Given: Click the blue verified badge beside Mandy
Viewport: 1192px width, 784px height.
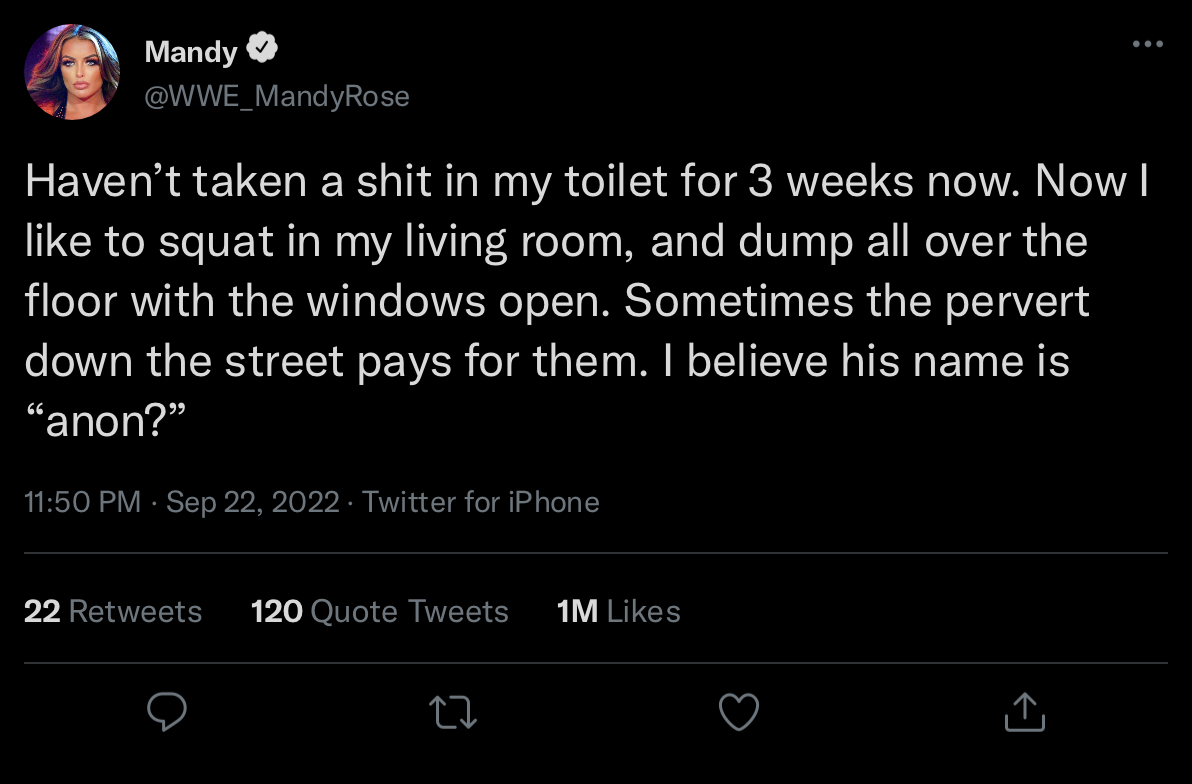Looking at the screenshot, I should [262, 48].
